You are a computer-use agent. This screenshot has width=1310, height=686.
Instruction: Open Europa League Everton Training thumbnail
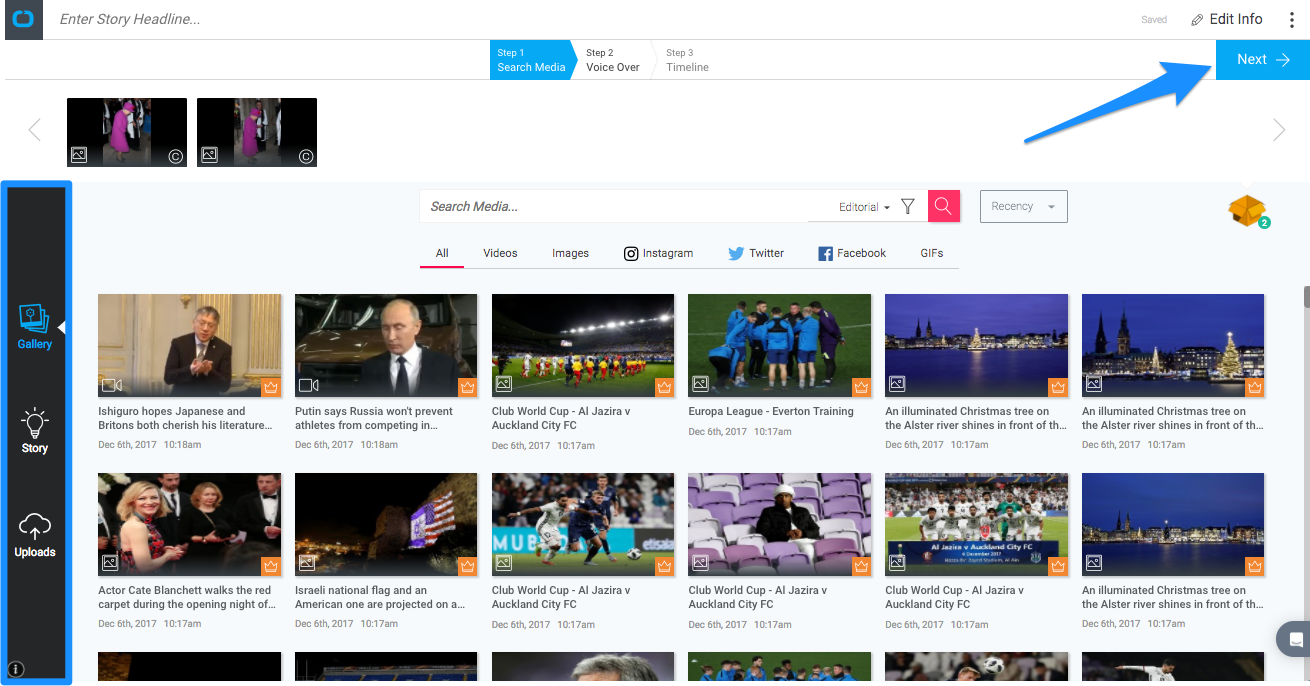pyautogui.click(x=780, y=345)
